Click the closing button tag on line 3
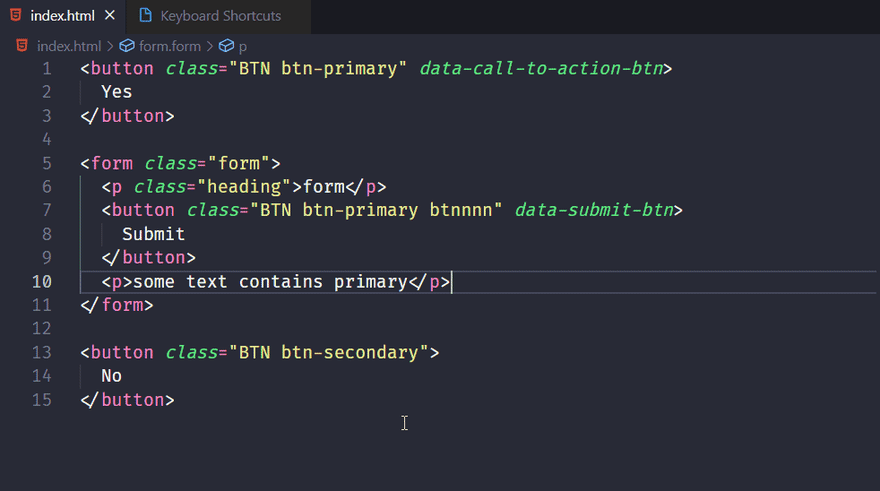This screenshot has height=491, width=880. click(x=127, y=116)
